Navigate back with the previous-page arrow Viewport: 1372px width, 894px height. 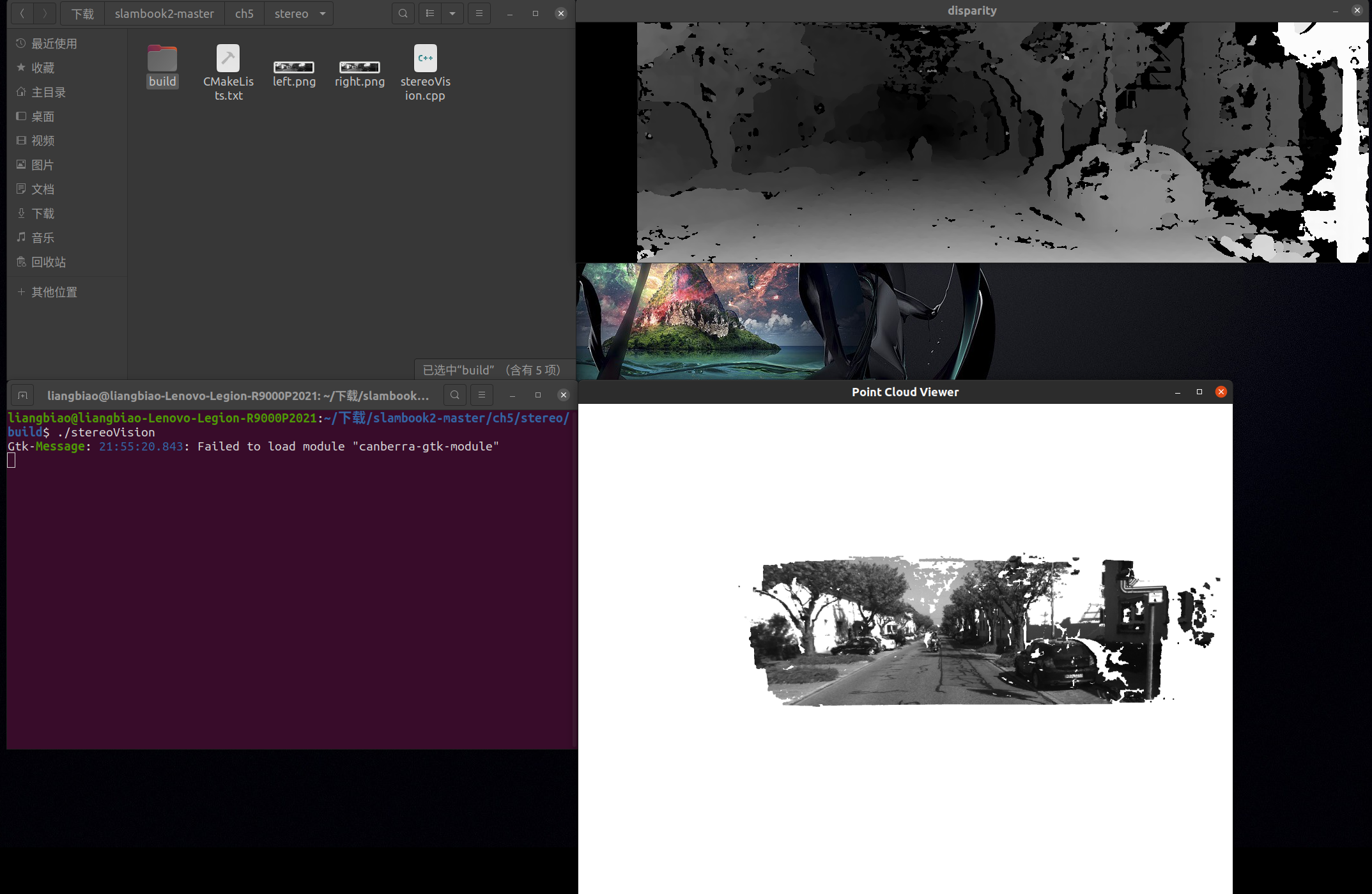pos(22,13)
